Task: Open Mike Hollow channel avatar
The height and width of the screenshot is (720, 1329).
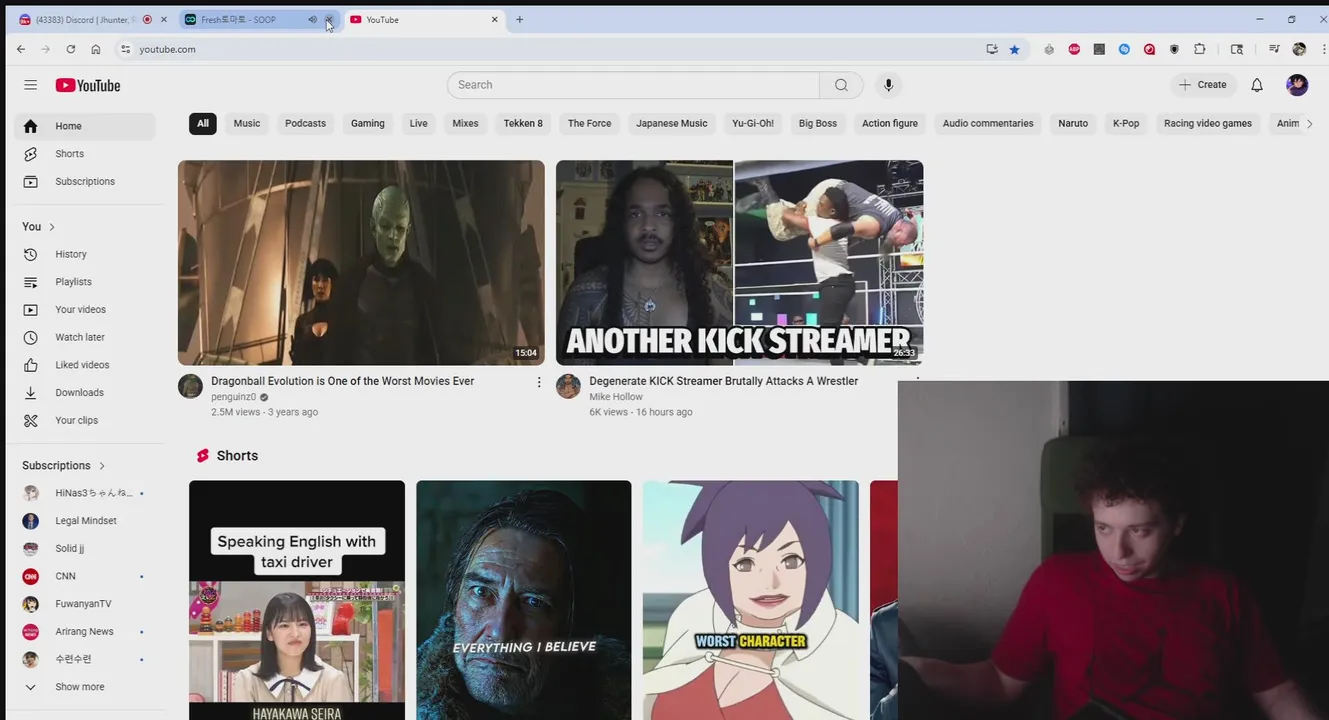Action: [x=568, y=386]
